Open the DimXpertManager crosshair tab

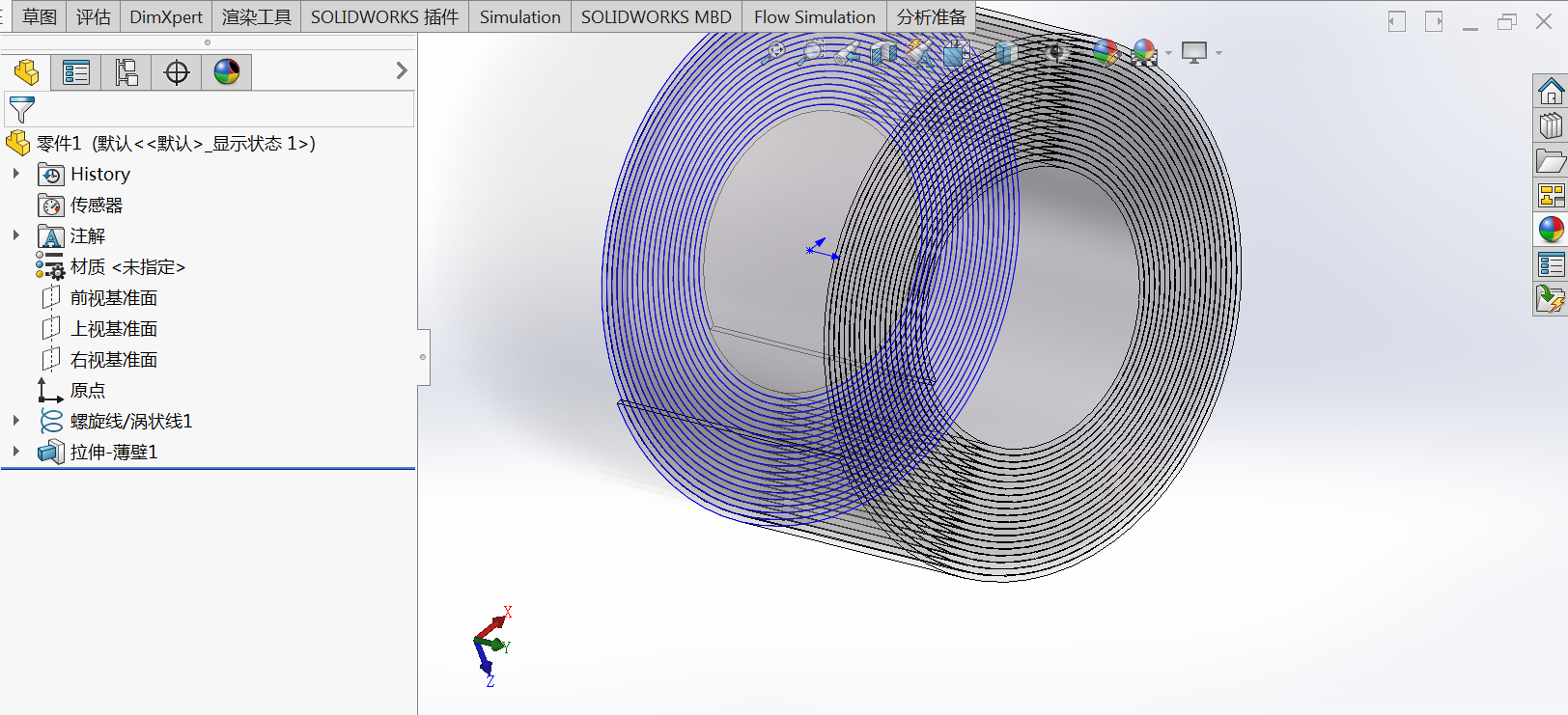177,72
